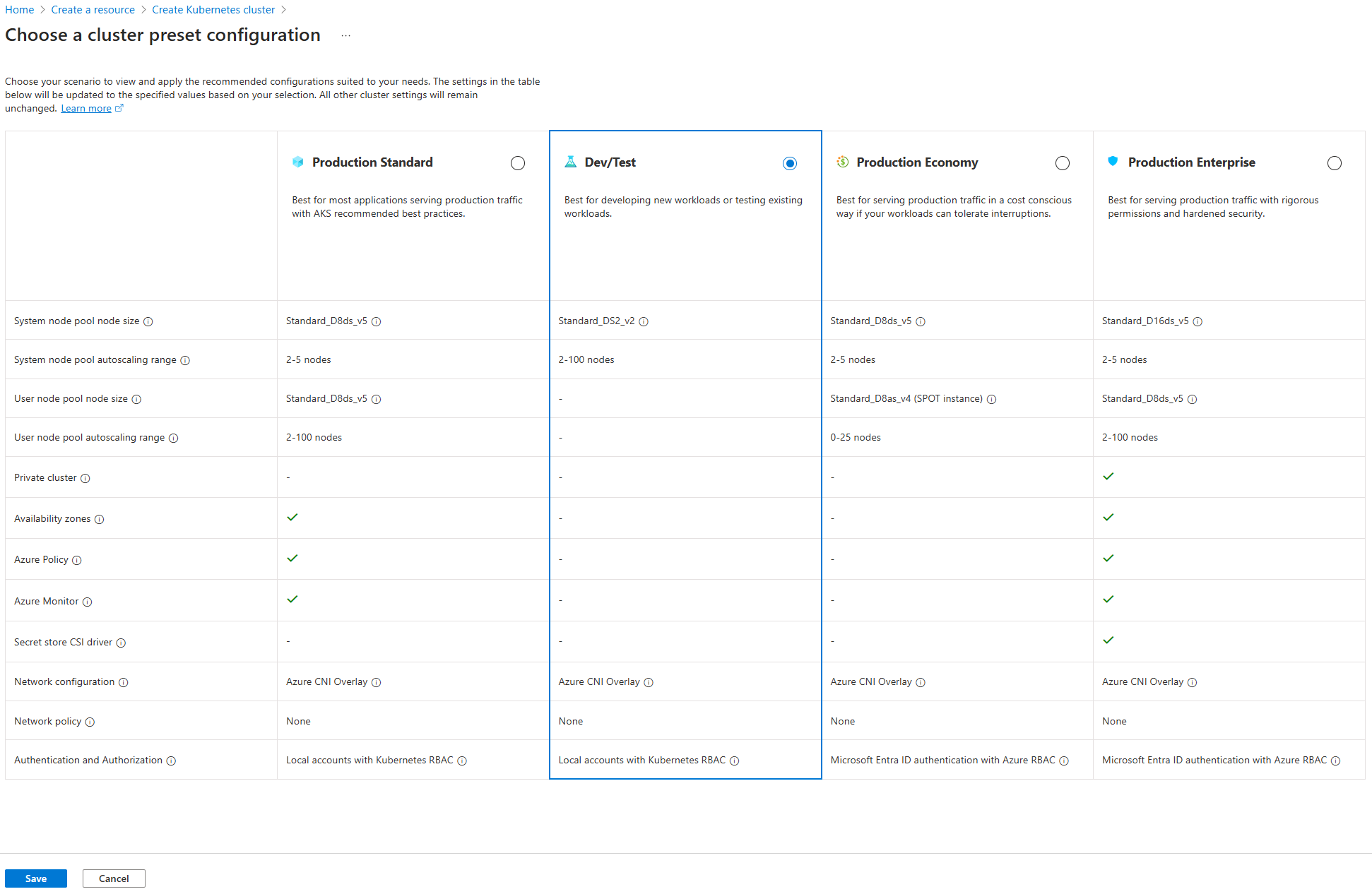Open the ellipsis menu beside page title

point(345,36)
